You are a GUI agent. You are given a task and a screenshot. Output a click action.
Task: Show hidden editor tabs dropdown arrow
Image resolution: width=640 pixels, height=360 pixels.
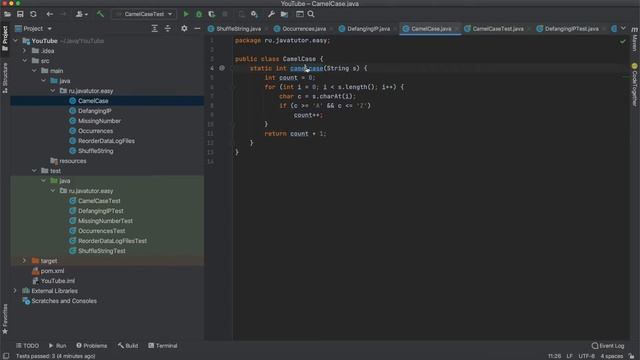click(623, 29)
